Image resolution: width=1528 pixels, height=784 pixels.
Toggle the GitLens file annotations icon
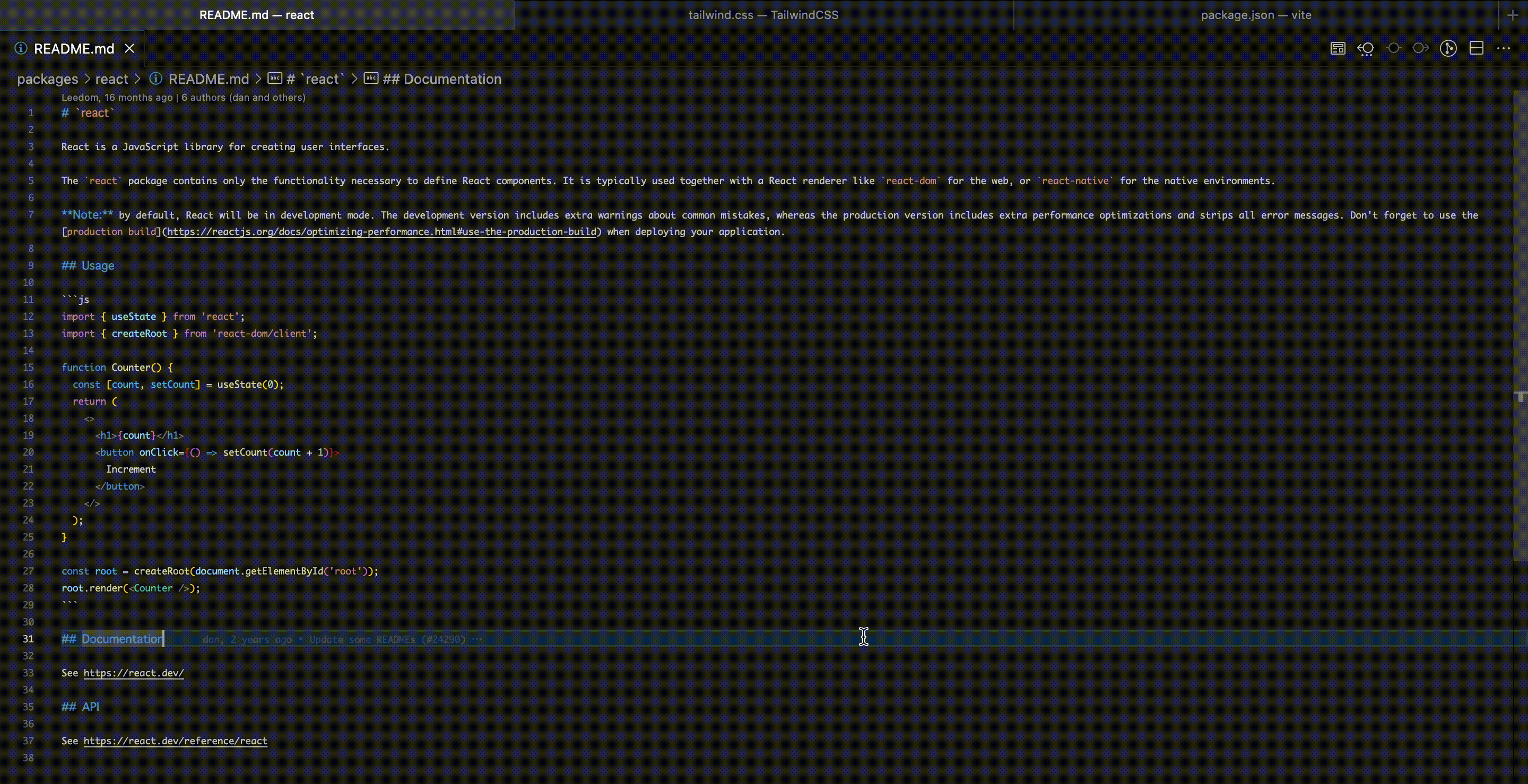tap(1448, 49)
